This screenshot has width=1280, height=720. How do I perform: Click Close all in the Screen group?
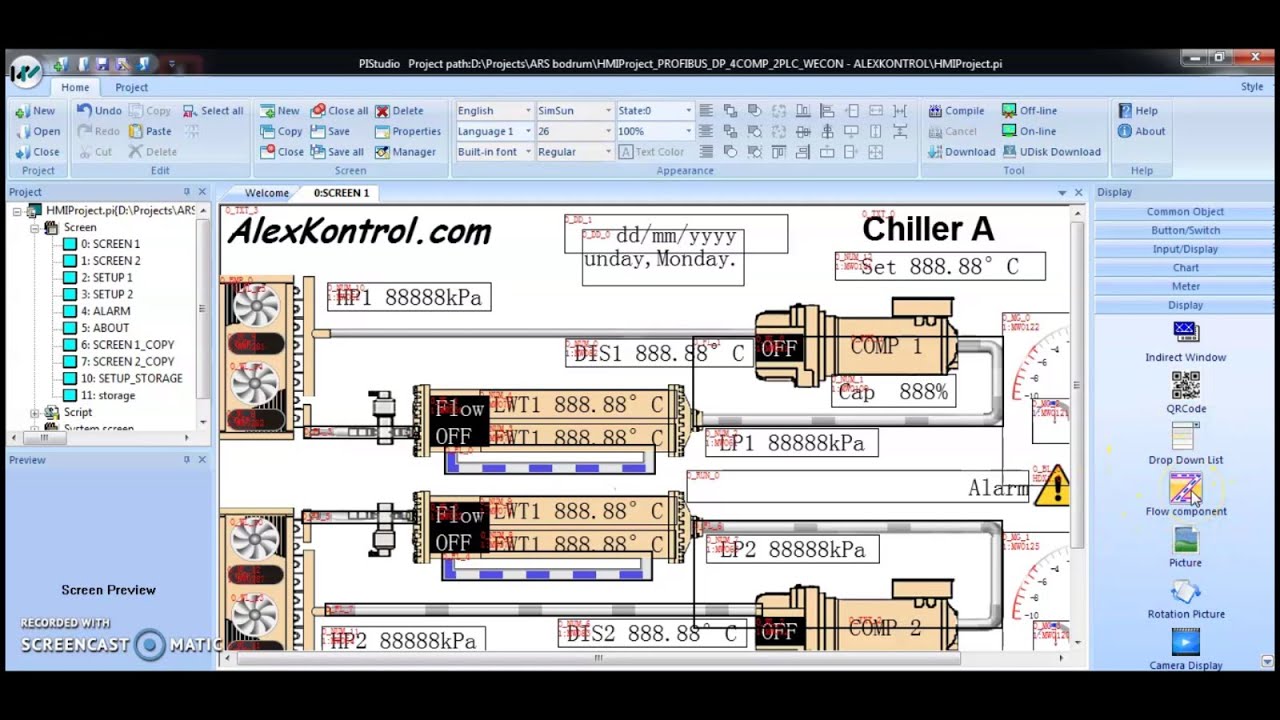[339, 111]
